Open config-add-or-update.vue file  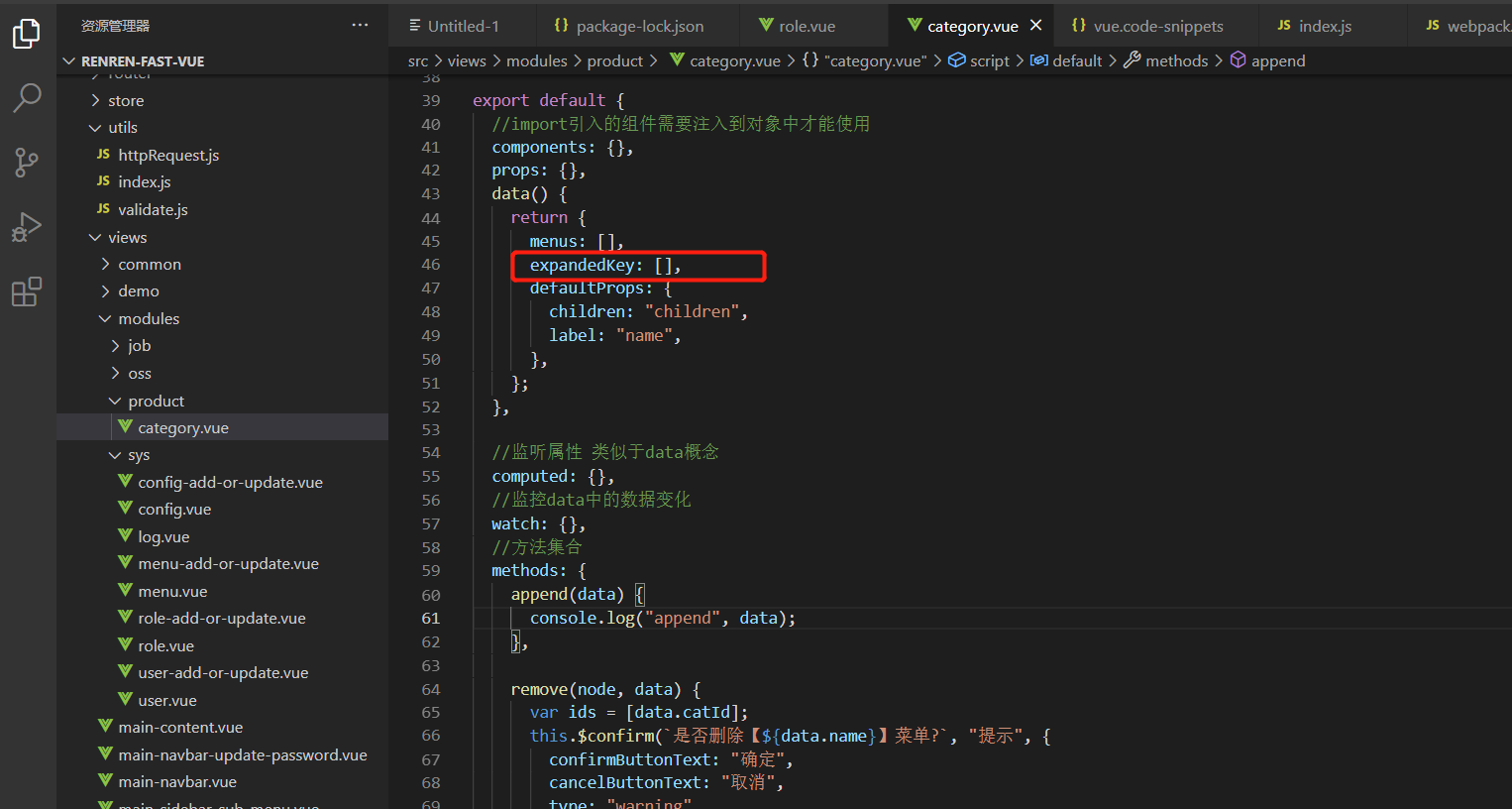click(222, 482)
